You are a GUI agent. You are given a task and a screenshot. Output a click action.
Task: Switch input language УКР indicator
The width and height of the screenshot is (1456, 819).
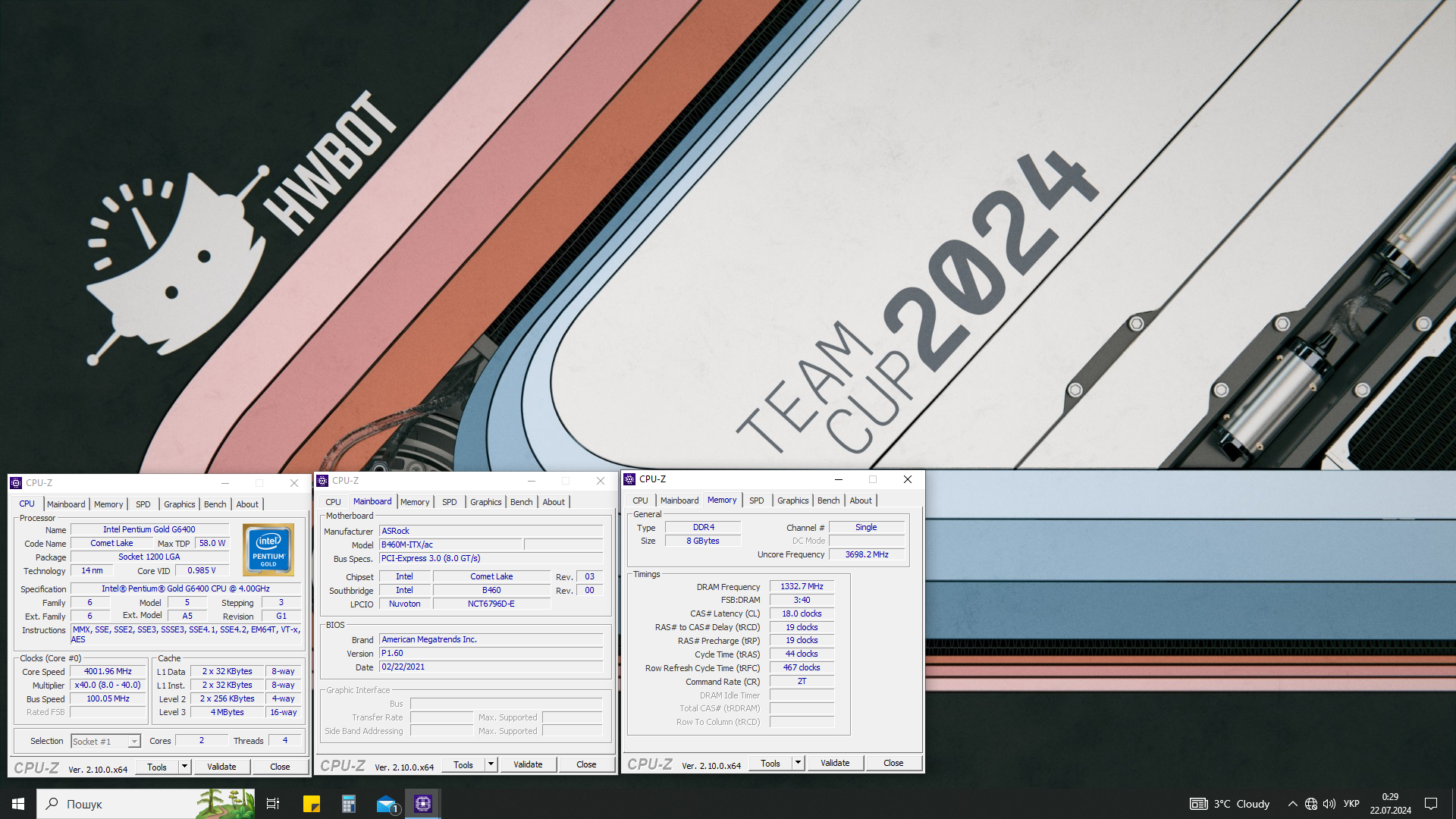[x=1351, y=804]
